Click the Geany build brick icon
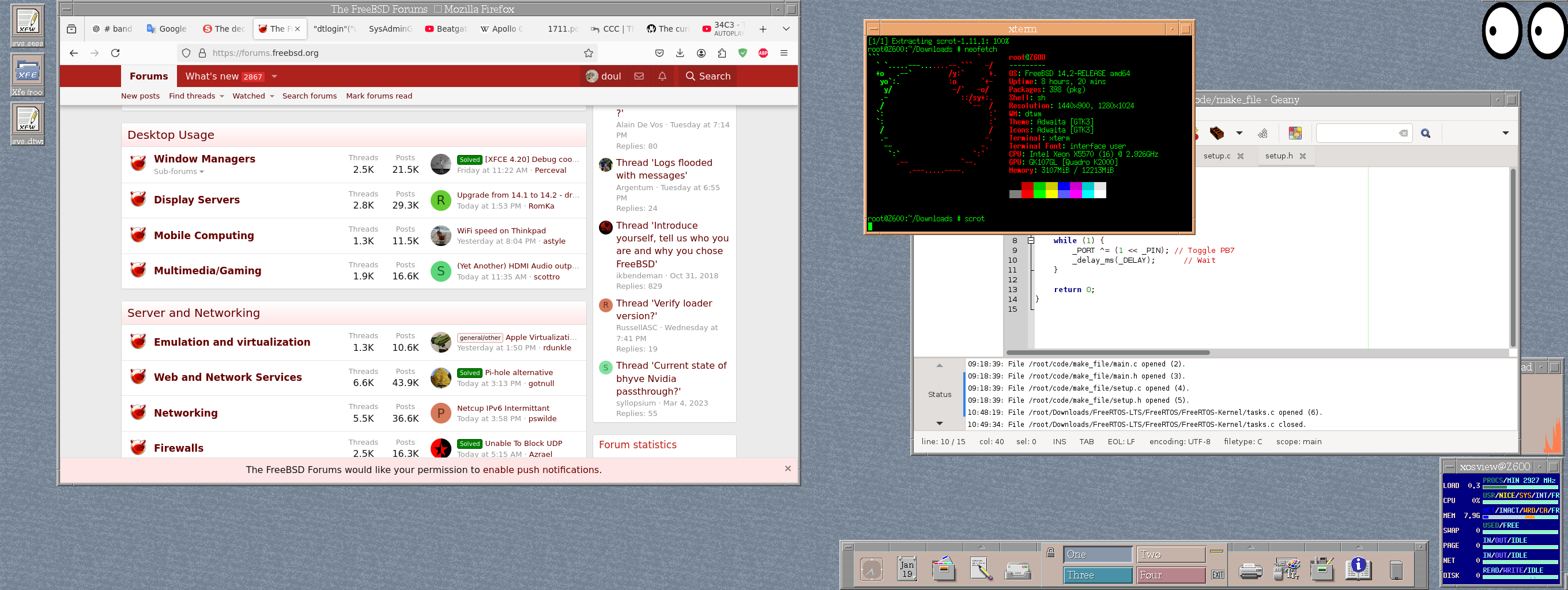The image size is (1568, 590). (1216, 133)
